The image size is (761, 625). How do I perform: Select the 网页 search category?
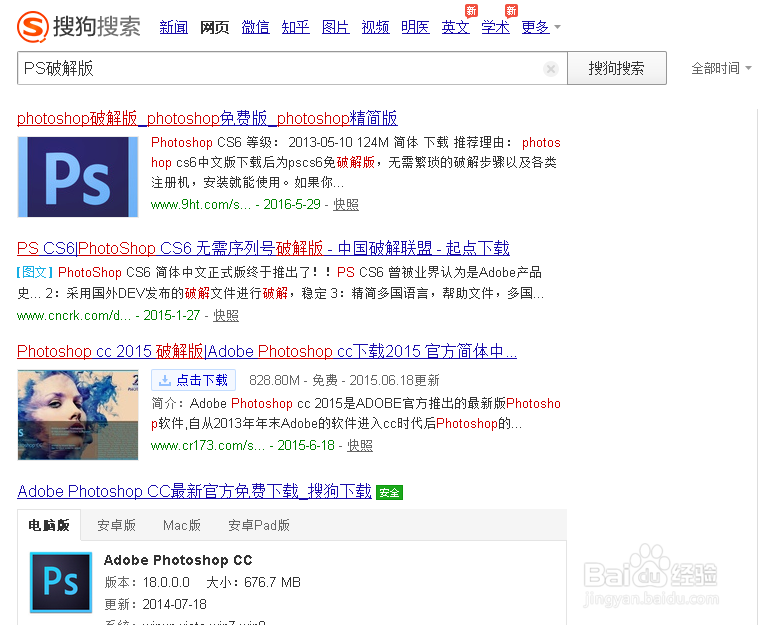[215, 27]
